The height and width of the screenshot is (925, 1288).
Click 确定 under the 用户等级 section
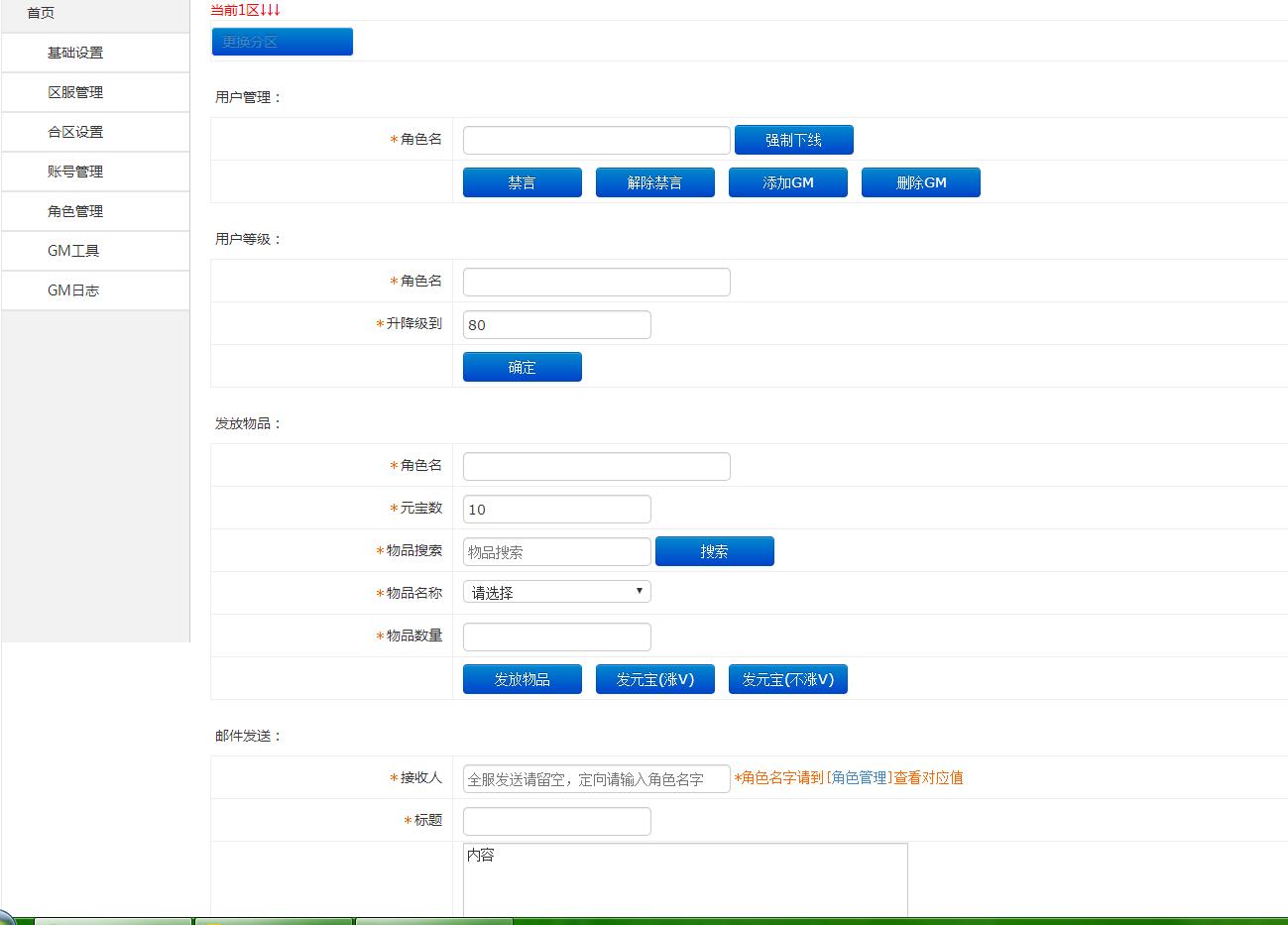tap(522, 367)
